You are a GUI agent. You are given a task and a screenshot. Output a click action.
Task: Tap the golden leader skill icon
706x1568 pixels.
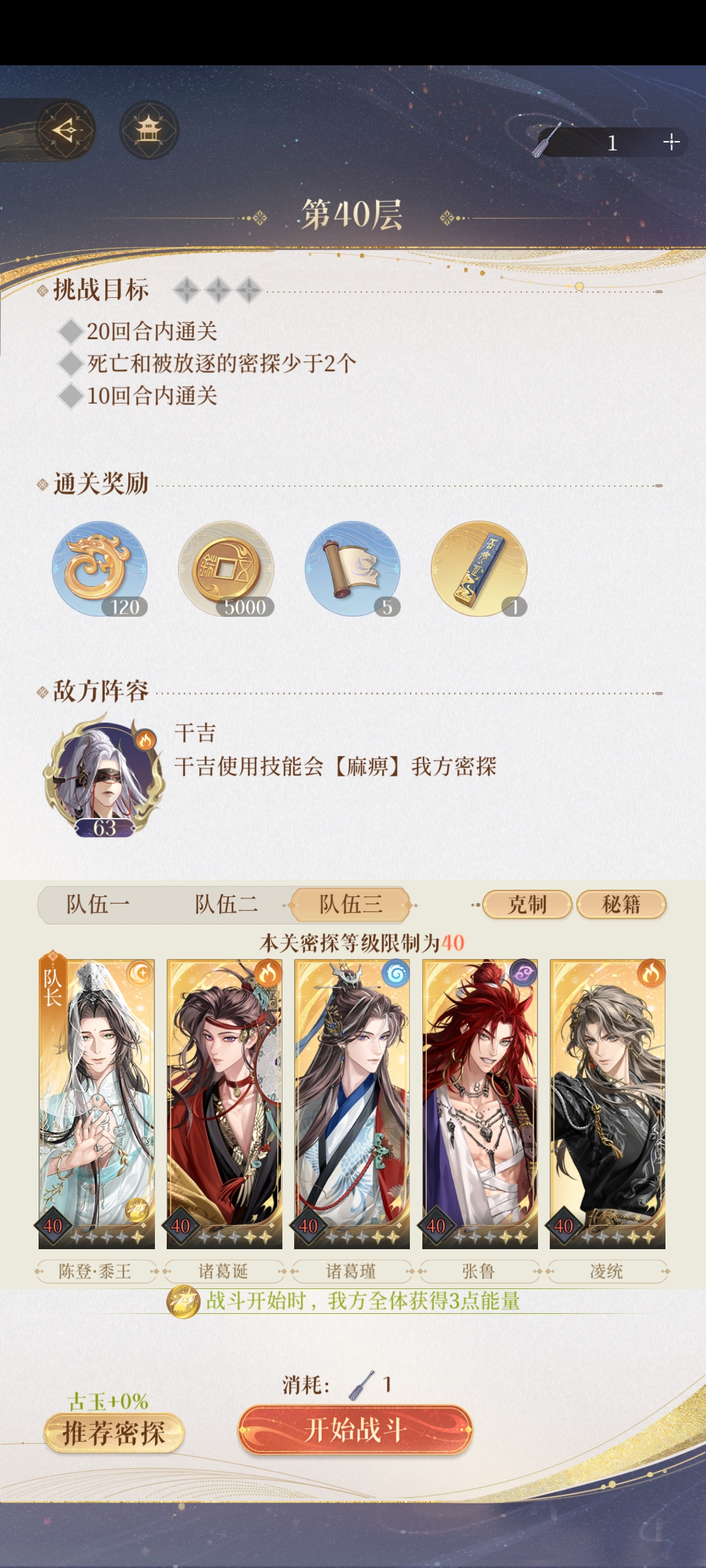pos(183,1301)
